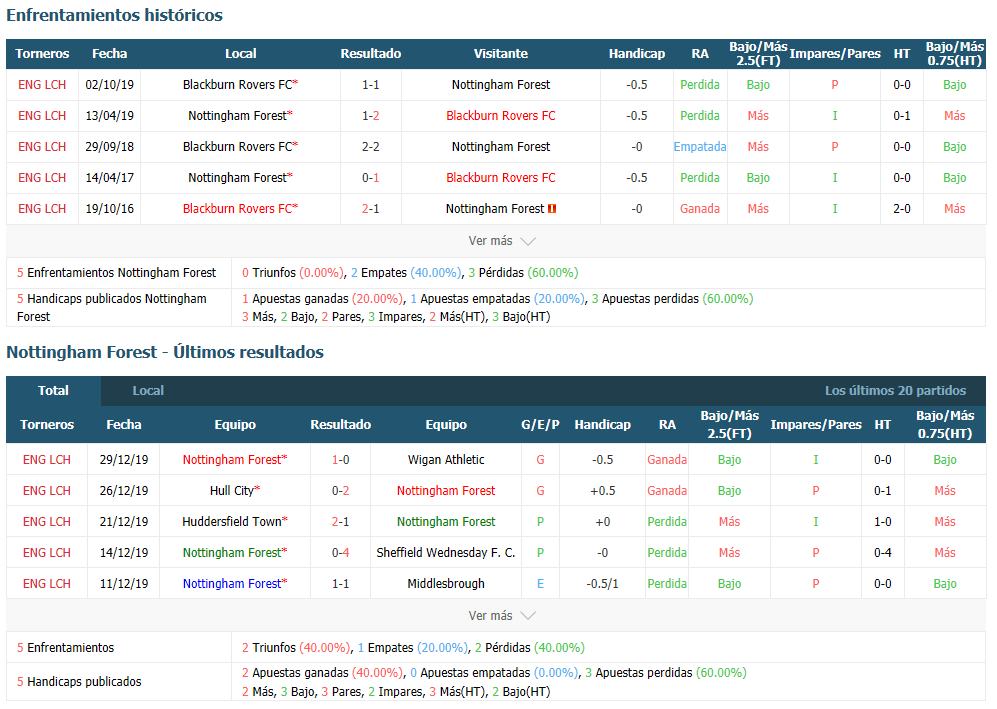Click Sheffield Wednesday F. C. team name

(x=446, y=553)
